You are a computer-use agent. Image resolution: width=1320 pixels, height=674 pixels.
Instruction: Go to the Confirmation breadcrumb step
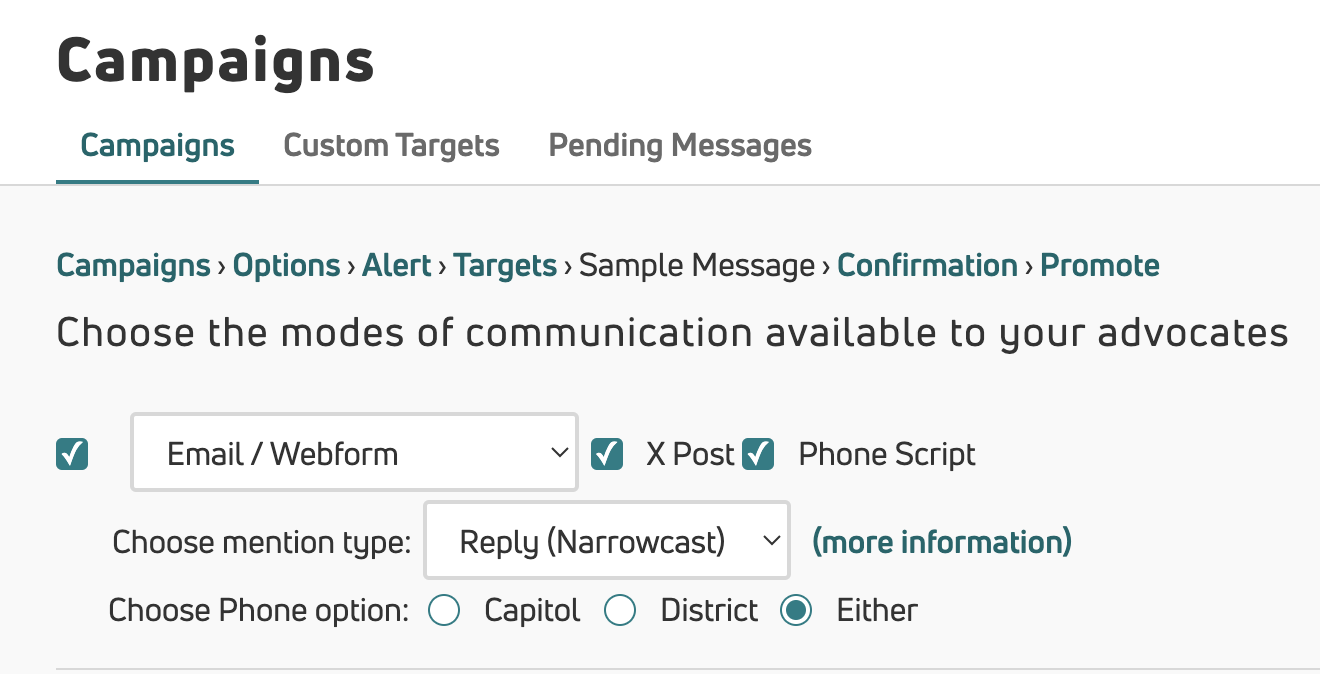[x=927, y=266]
